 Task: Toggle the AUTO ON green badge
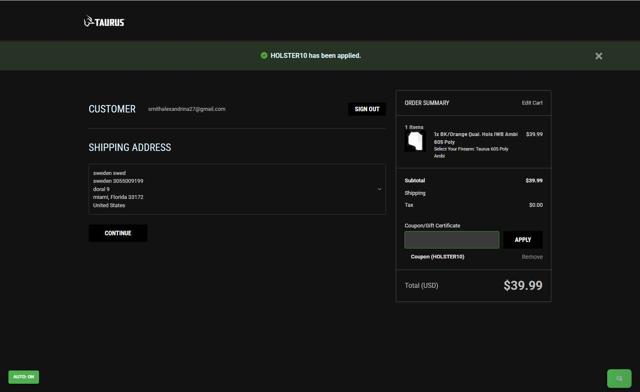point(24,377)
